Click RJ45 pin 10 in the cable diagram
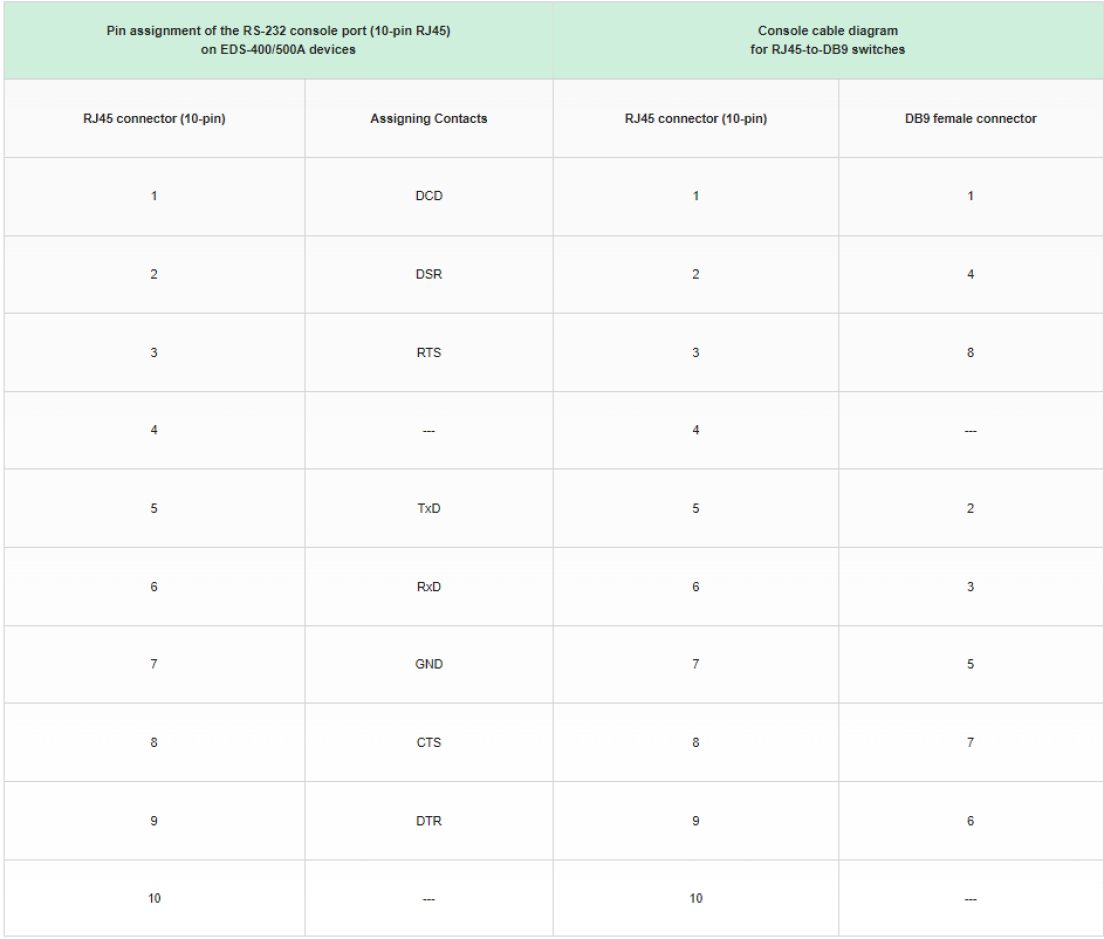The width and height of the screenshot is (1104, 939). point(696,898)
